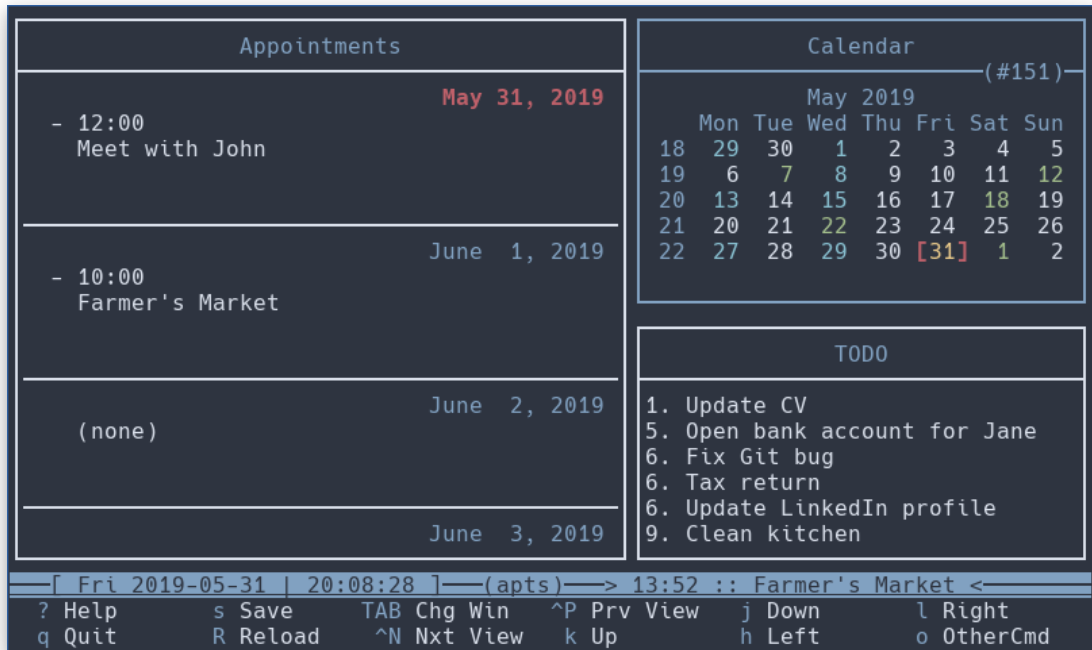Select the Farmer's Market appointment at 10:00
Screen dimensions: 1092x650
pyautogui.click(x=178, y=303)
